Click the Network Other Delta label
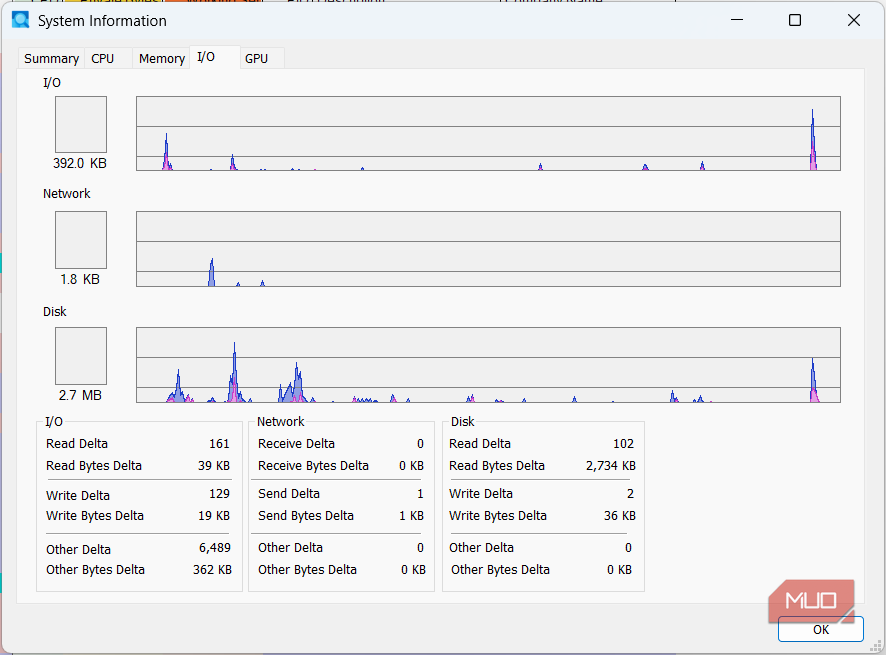This screenshot has width=886, height=655. [290, 548]
